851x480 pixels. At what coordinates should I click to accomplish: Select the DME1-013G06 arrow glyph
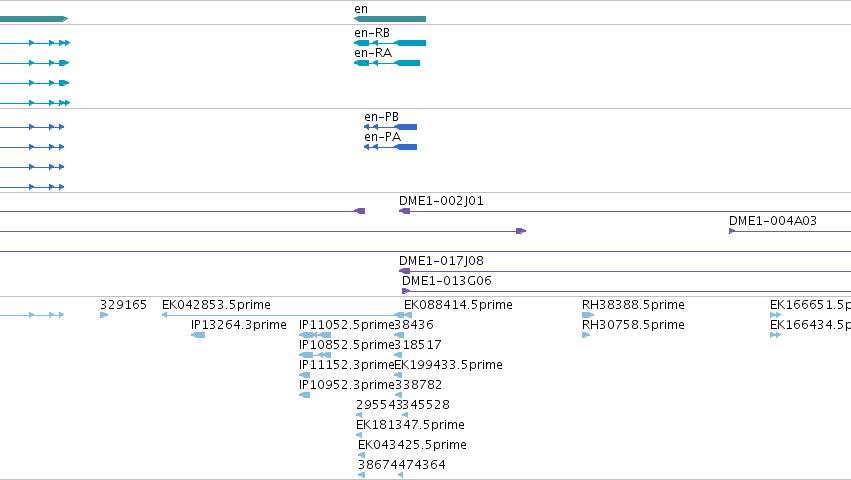(405, 291)
